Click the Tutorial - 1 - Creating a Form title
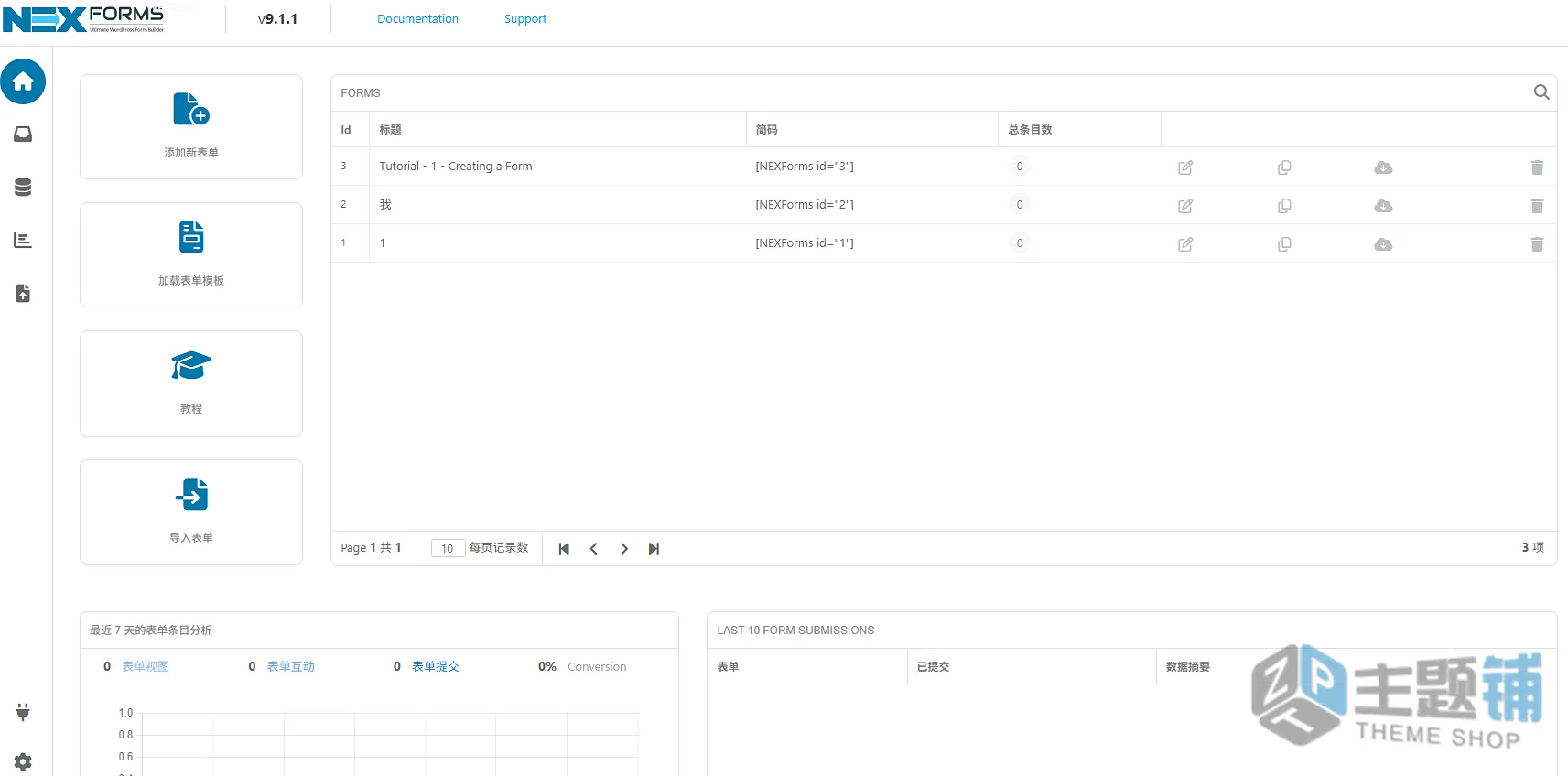1568x776 pixels. [456, 167]
